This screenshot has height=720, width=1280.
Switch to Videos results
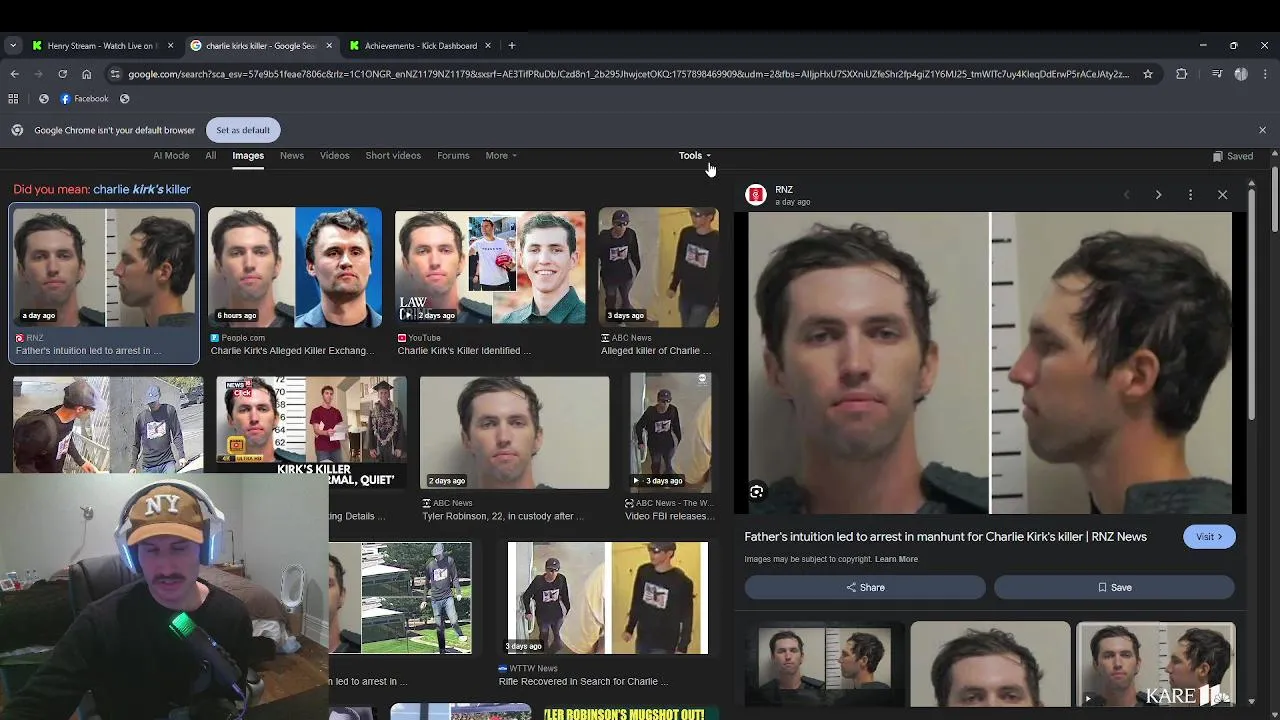click(x=335, y=155)
